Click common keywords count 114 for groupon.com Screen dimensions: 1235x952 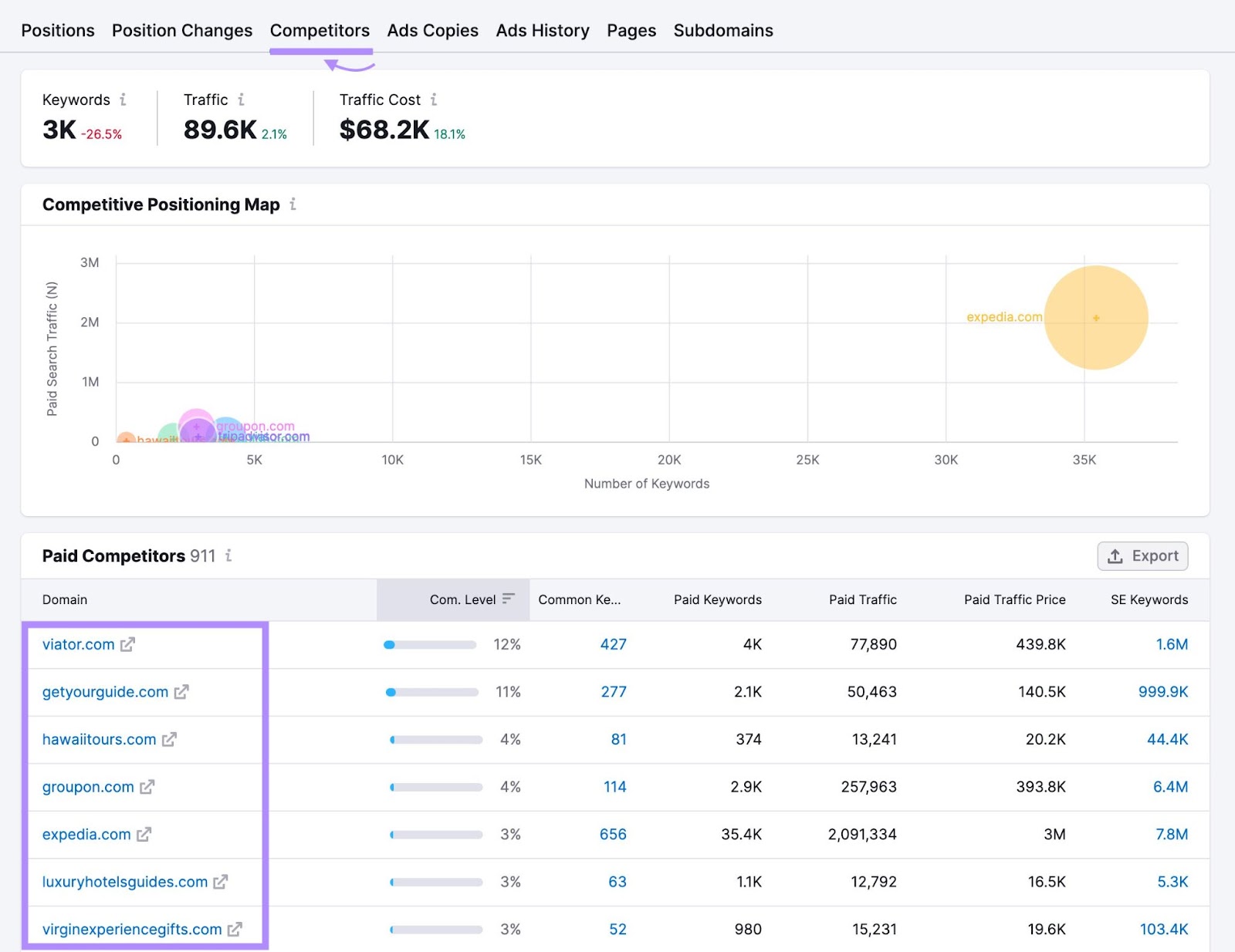[615, 787]
